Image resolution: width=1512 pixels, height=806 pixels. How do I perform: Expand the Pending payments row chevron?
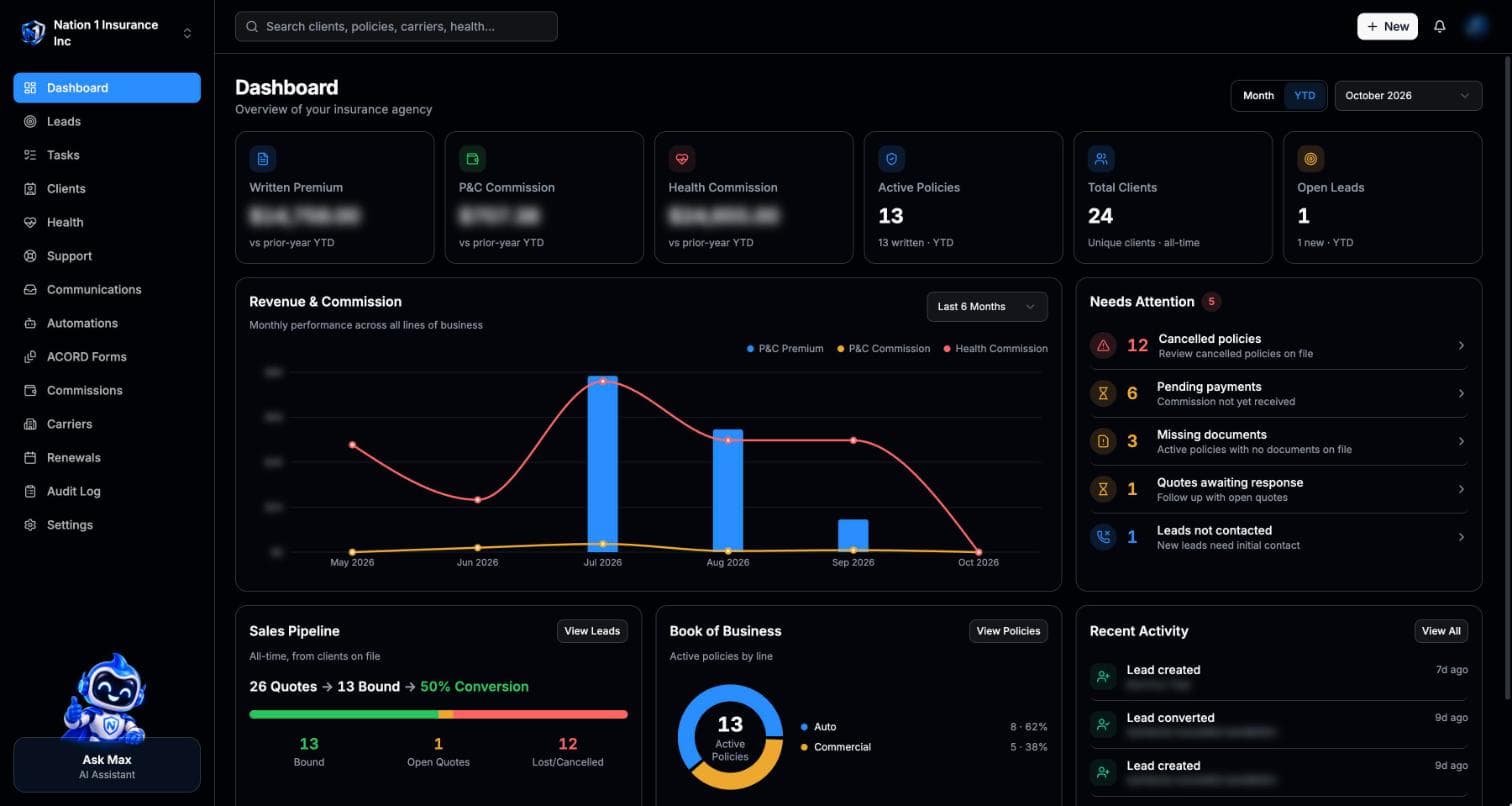click(1461, 394)
